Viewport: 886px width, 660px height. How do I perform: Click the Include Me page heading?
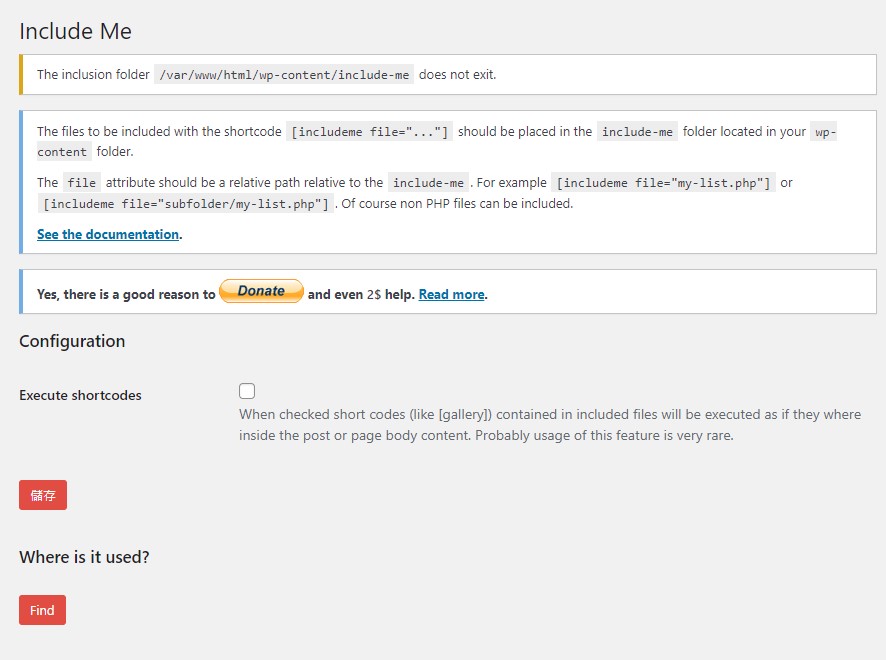(x=75, y=31)
